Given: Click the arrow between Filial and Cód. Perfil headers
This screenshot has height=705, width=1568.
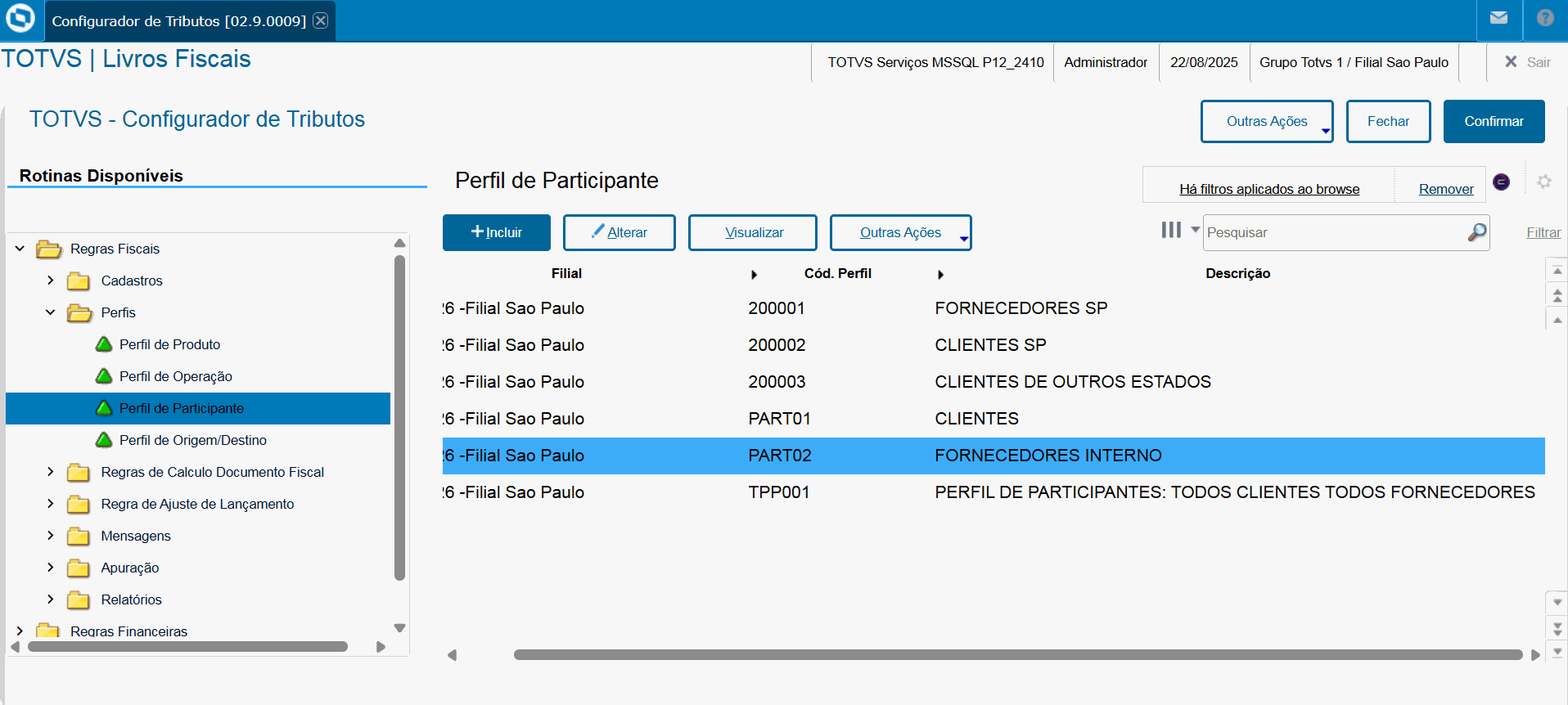Looking at the screenshot, I should pyautogui.click(x=754, y=275).
